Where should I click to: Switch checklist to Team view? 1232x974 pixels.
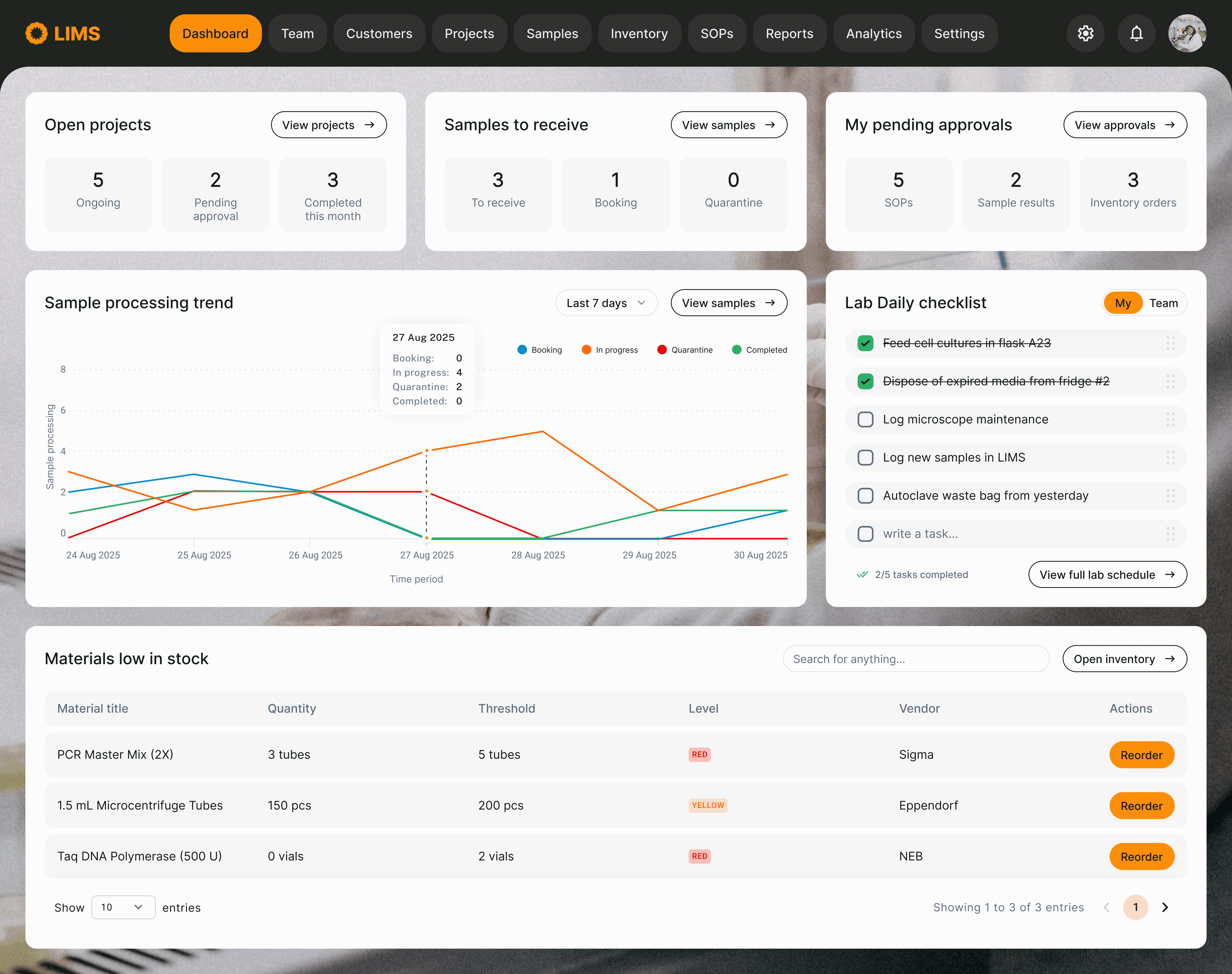1163,303
